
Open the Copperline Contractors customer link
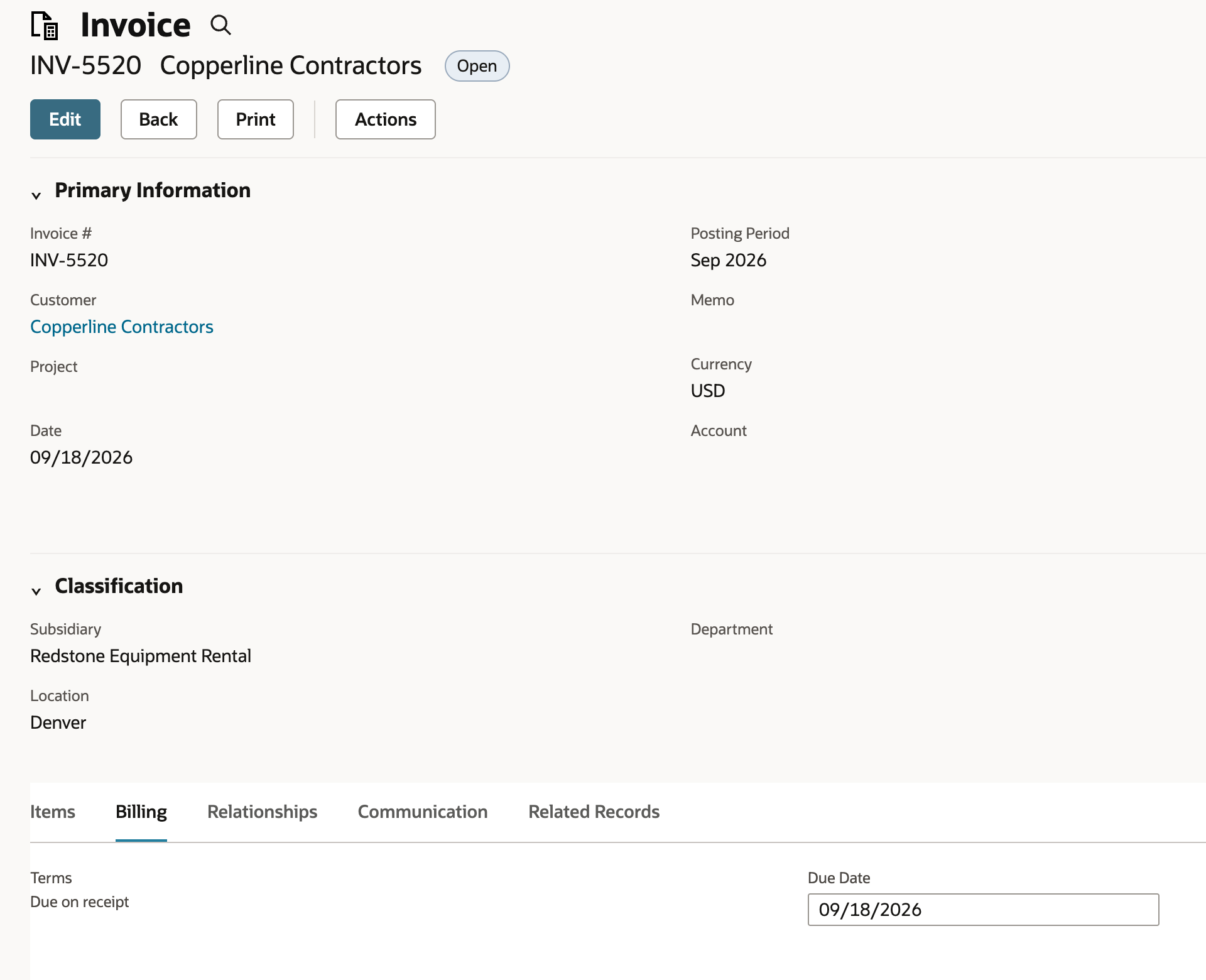click(122, 327)
